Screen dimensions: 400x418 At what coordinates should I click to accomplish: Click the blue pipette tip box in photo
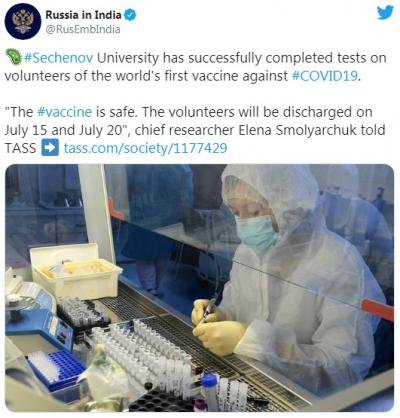pos(57,369)
